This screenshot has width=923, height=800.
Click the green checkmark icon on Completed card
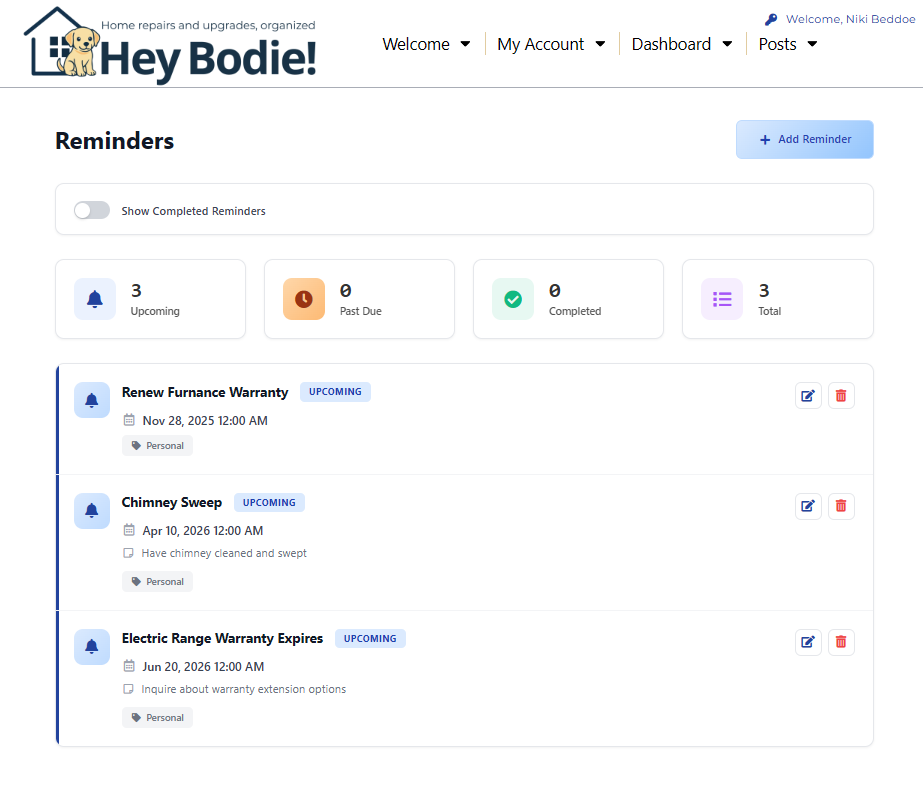[x=512, y=299]
